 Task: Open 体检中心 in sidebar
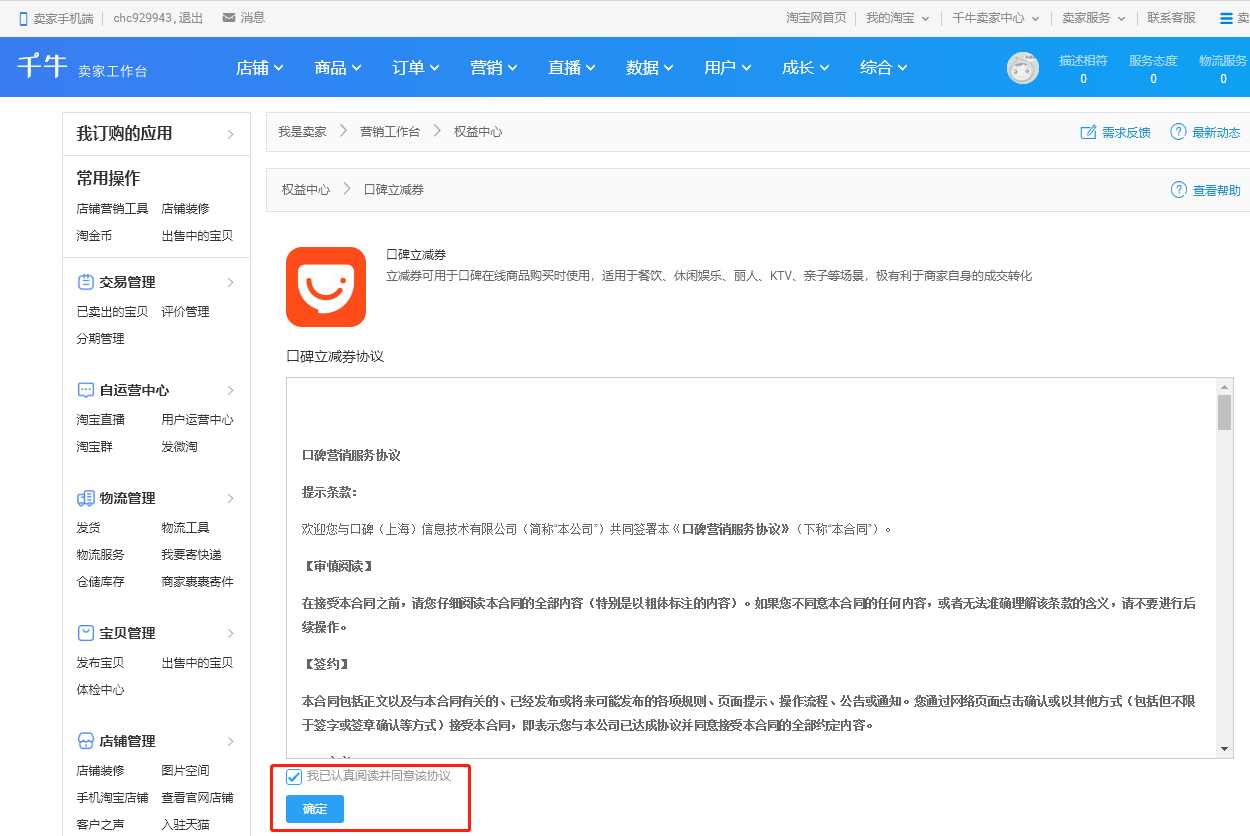pos(100,690)
